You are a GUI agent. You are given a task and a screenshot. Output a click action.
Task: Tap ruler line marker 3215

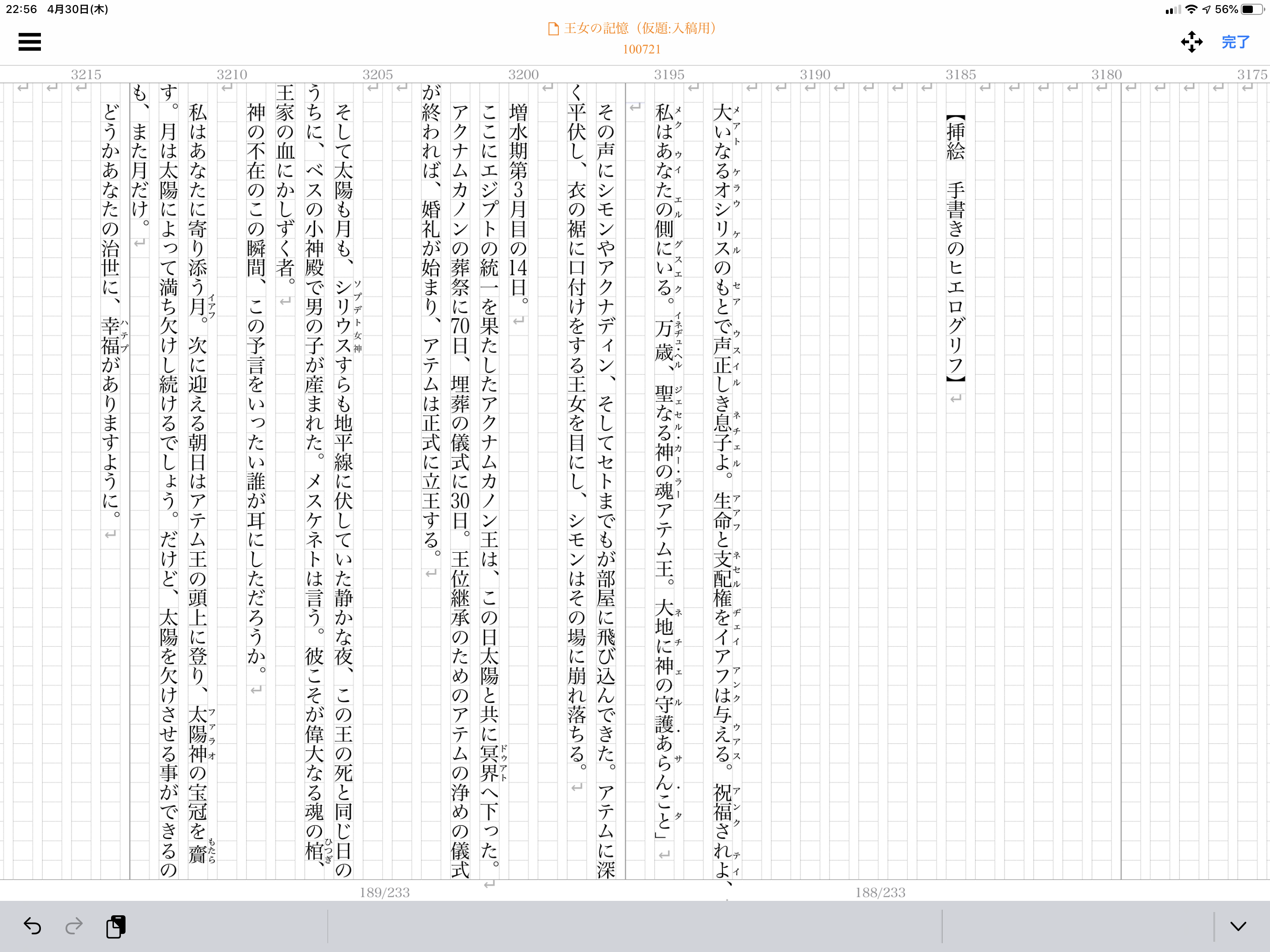86,75
